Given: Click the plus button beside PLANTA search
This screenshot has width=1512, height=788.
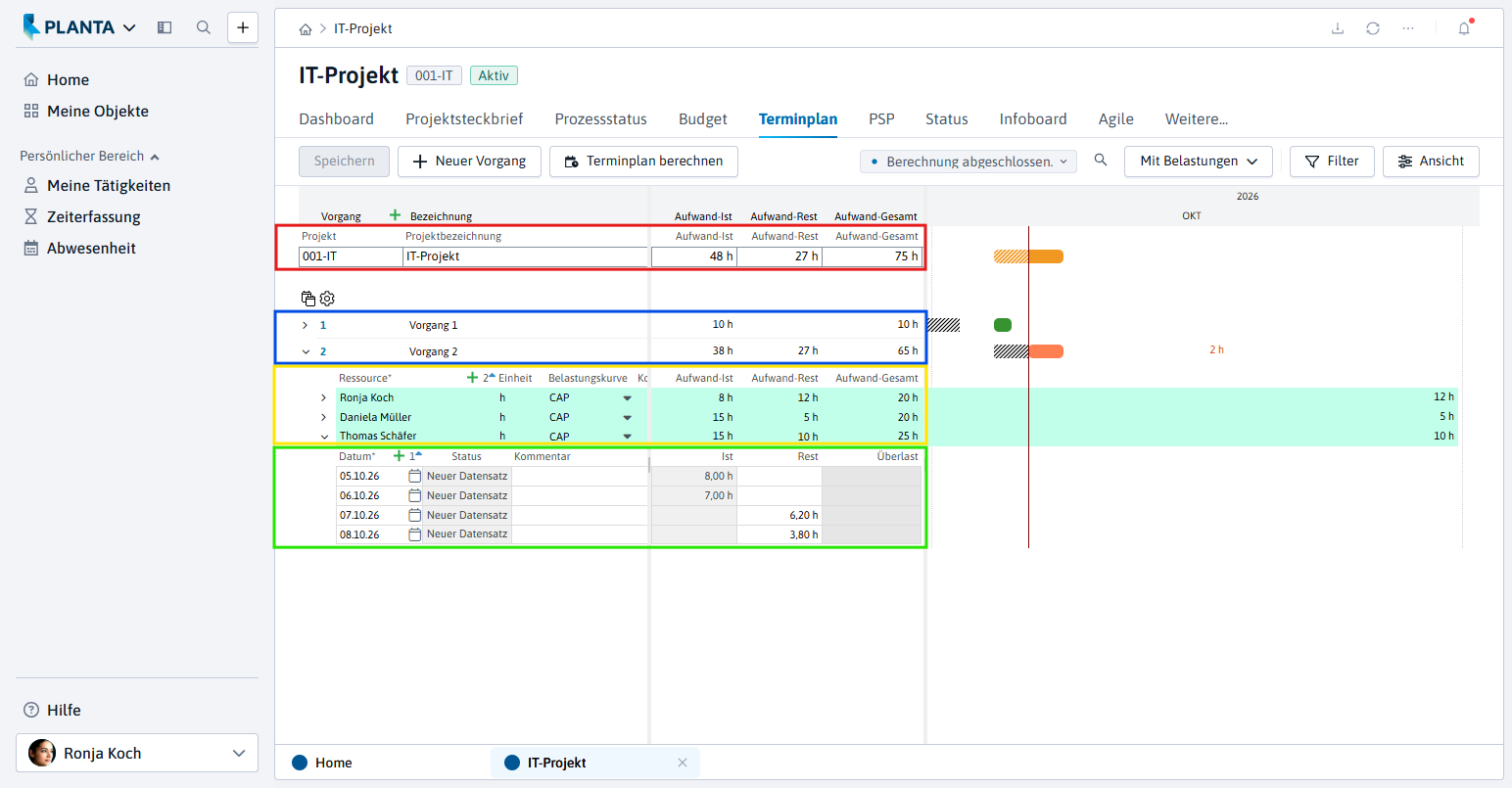Looking at the screenshot, I should [243, 27].
